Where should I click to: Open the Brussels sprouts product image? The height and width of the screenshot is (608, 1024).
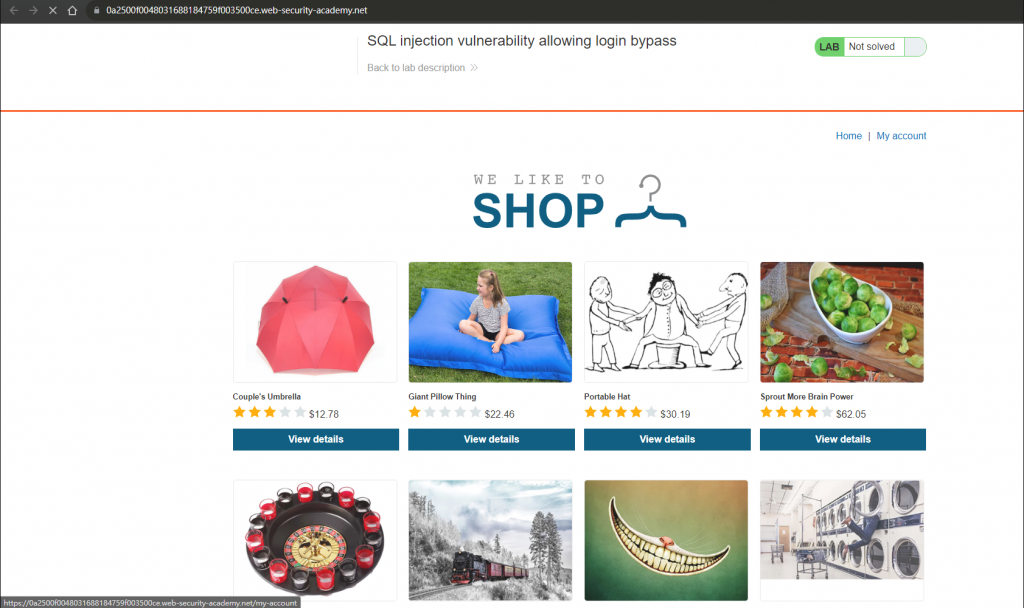842,322
